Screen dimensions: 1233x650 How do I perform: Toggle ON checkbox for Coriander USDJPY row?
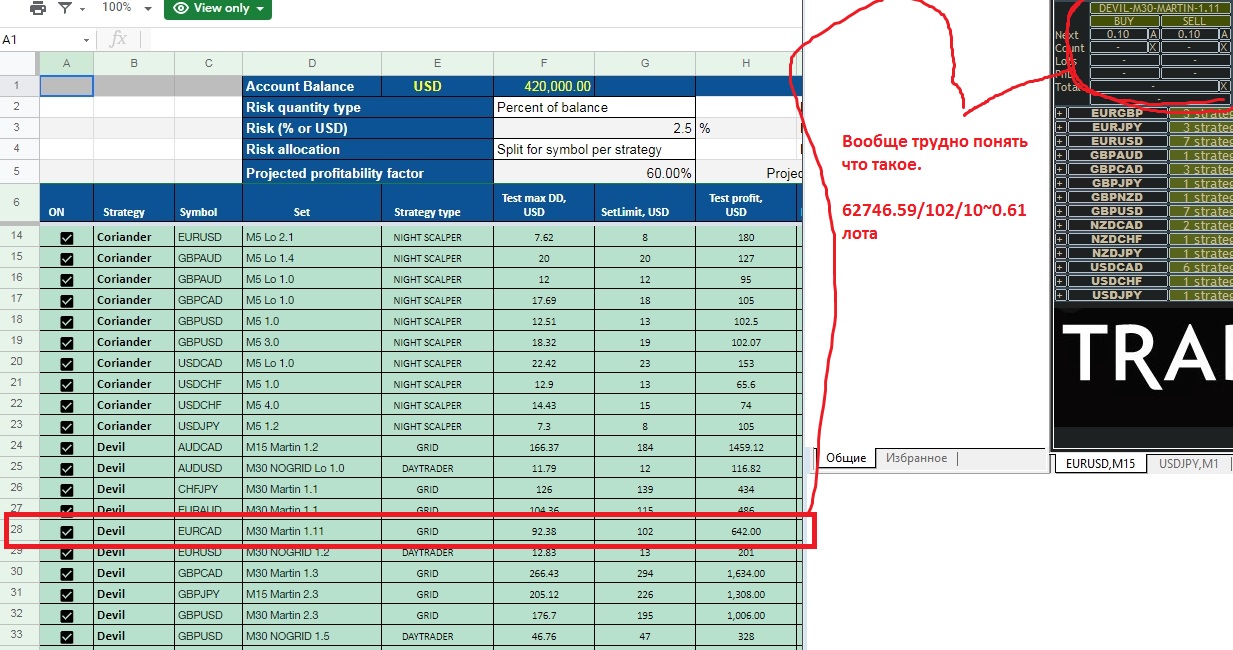click(x=67, y=426)
